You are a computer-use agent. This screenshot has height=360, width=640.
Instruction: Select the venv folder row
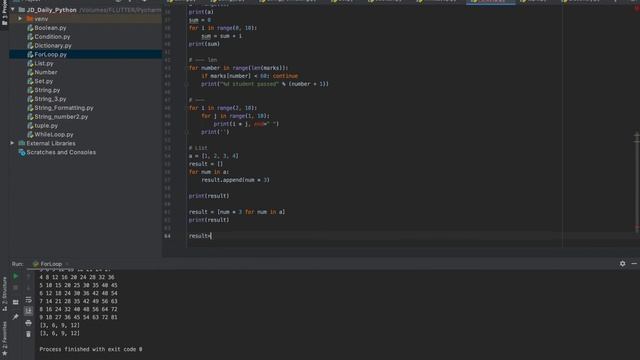click(x=86, y=19)
